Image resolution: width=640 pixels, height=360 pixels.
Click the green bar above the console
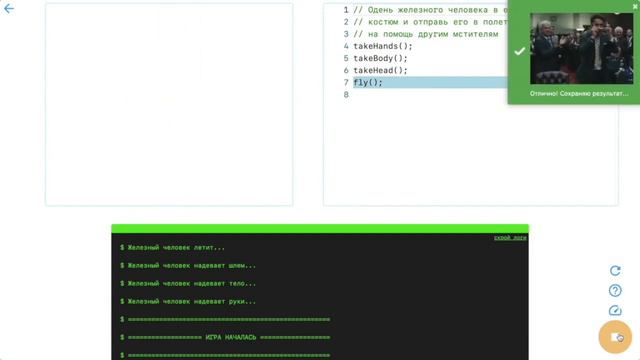(x=320, y=229)
